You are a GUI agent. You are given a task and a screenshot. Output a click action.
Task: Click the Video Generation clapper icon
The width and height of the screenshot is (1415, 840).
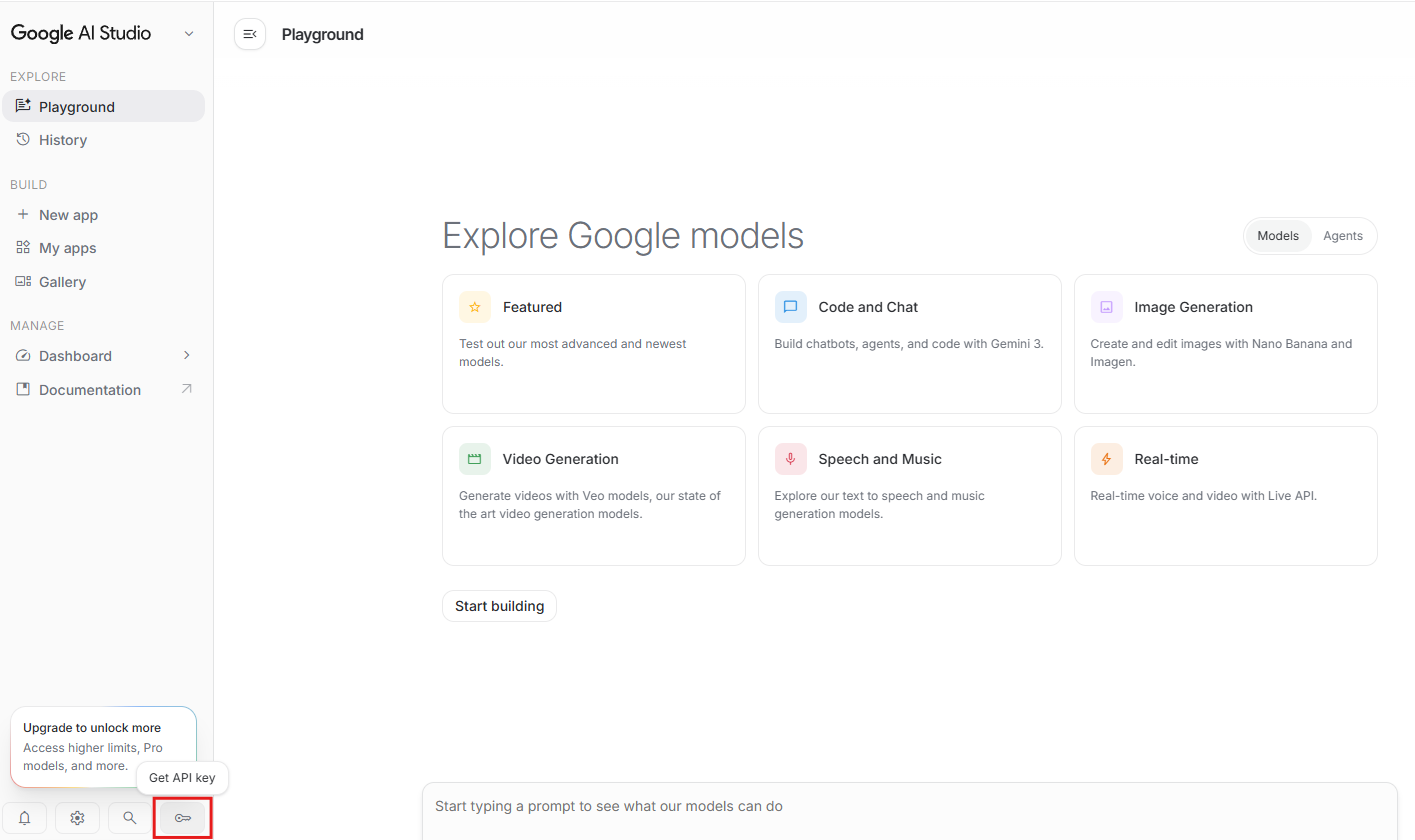coord(475,459)
